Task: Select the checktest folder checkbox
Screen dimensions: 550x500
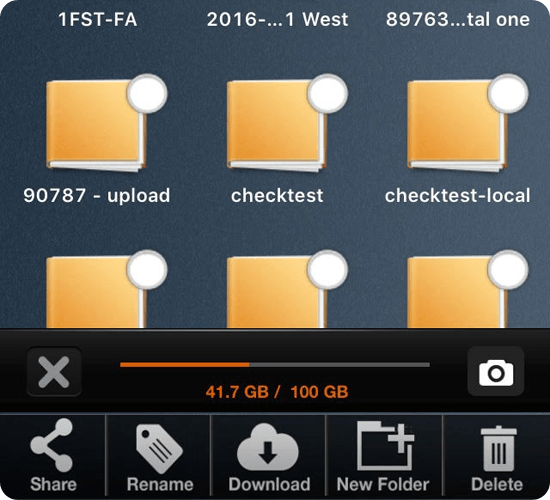Action: click(x=327, y=94)
